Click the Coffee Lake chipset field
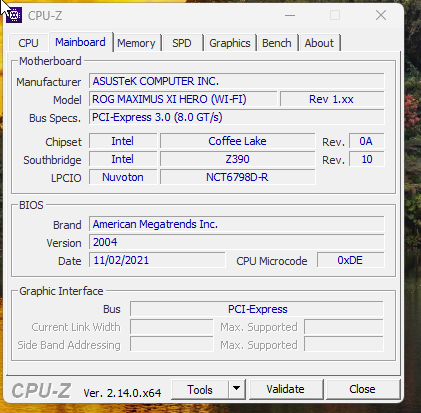421x413 pixels. point(237,141)
